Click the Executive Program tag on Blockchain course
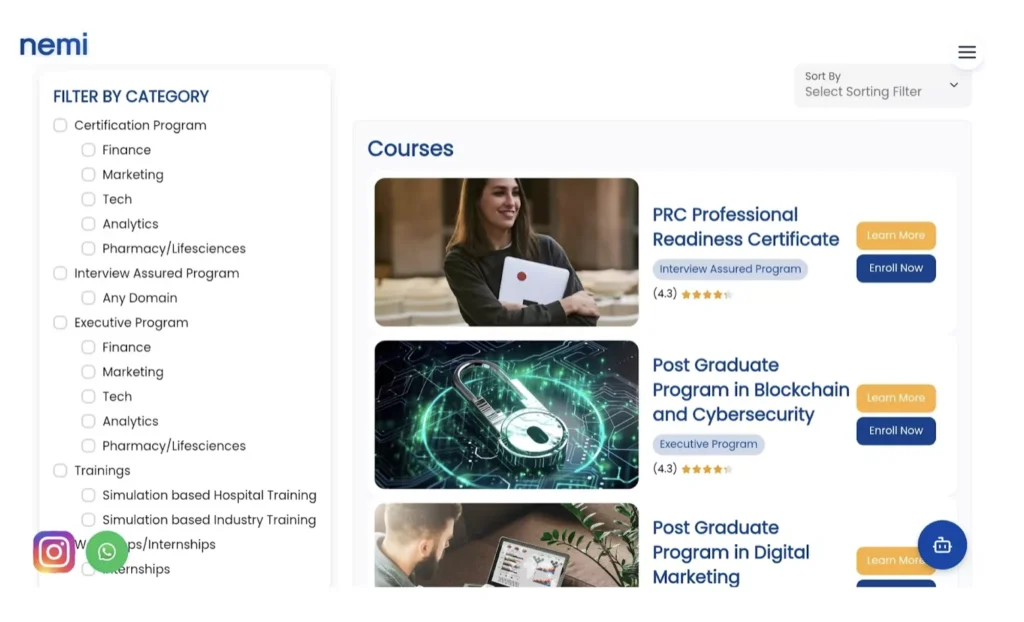1024x622 pixels. point(708,443)
